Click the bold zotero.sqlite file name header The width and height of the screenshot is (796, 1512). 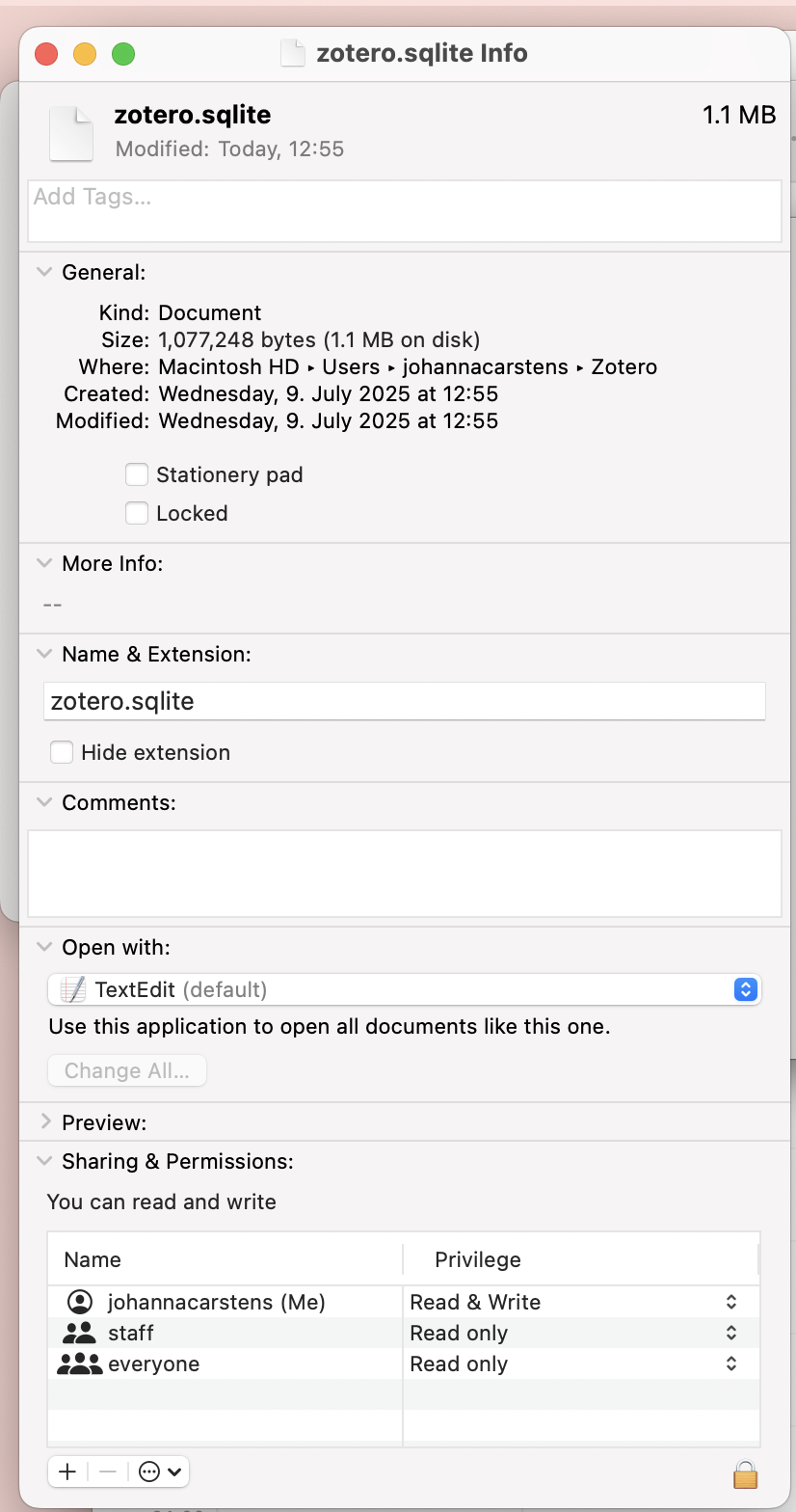(193, 115)
